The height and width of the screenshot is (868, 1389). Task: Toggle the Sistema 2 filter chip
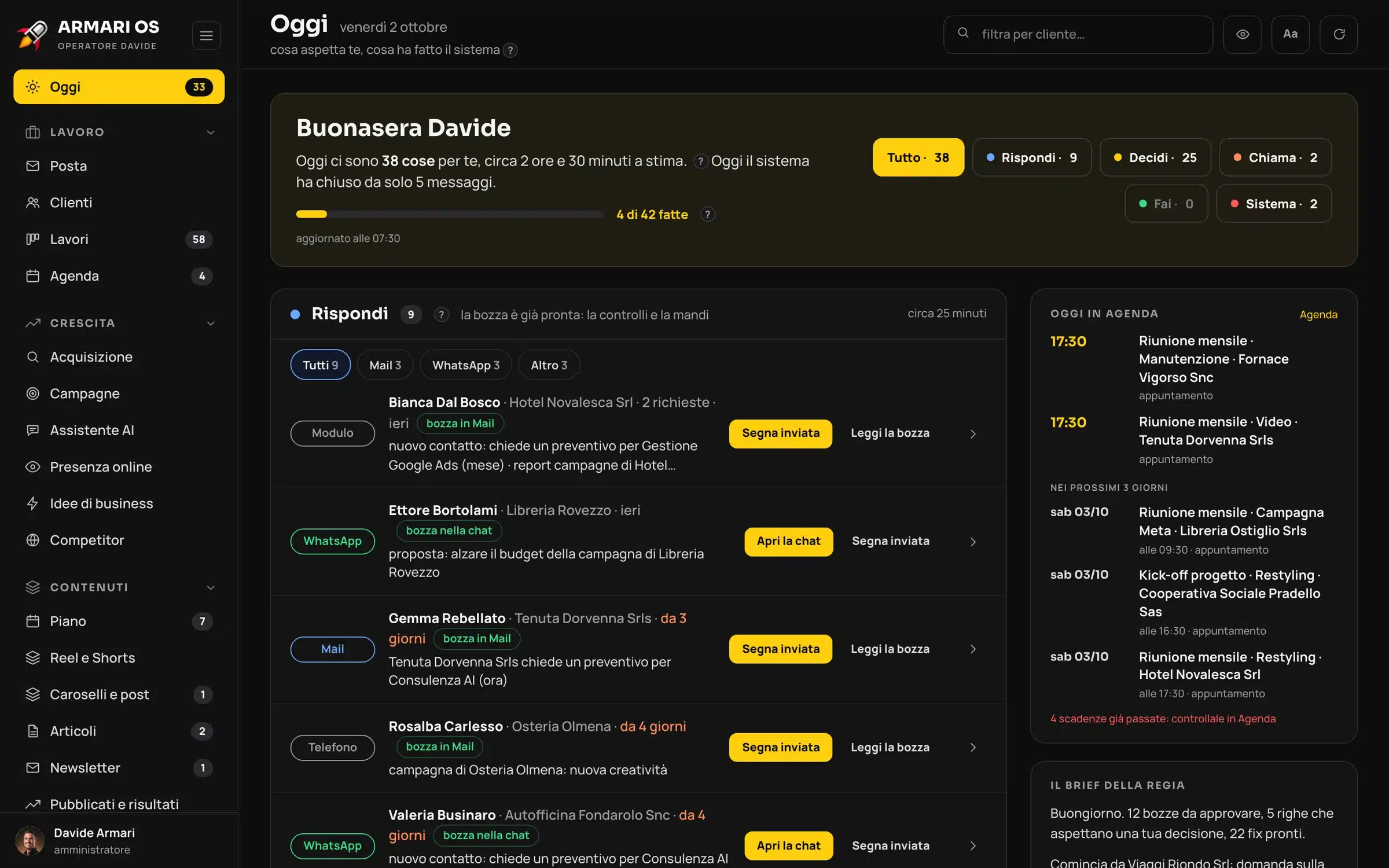1273,204
